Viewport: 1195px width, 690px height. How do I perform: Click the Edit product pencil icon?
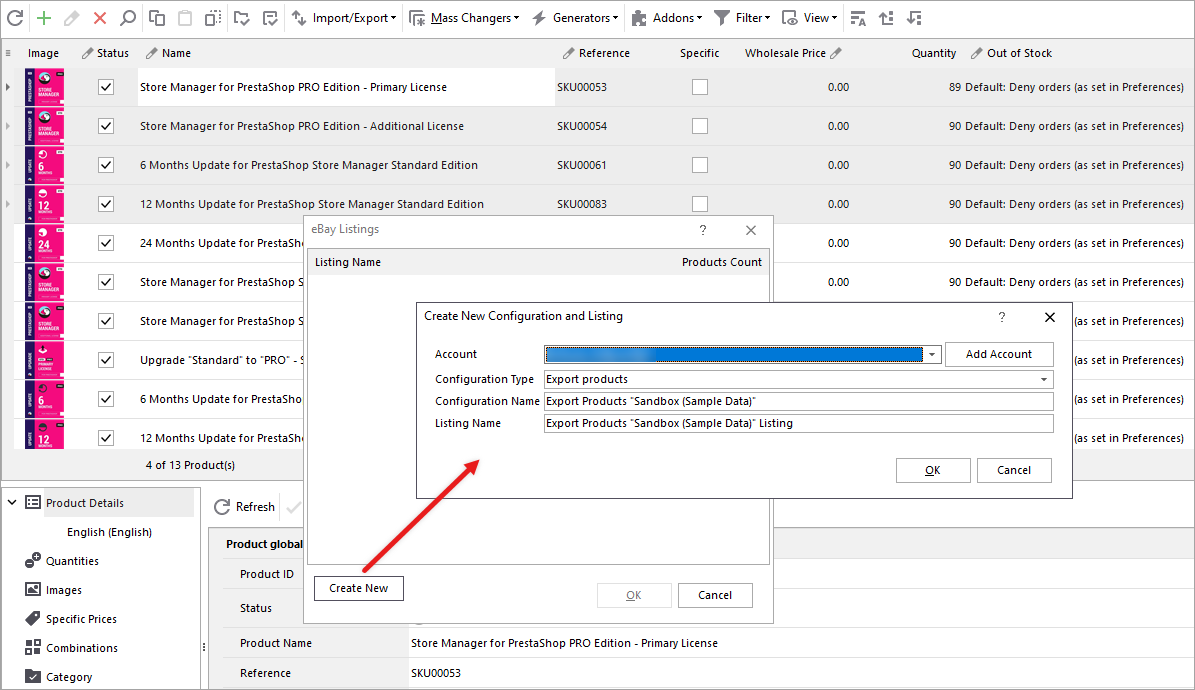pyautogui.click(x=72, y=18)
